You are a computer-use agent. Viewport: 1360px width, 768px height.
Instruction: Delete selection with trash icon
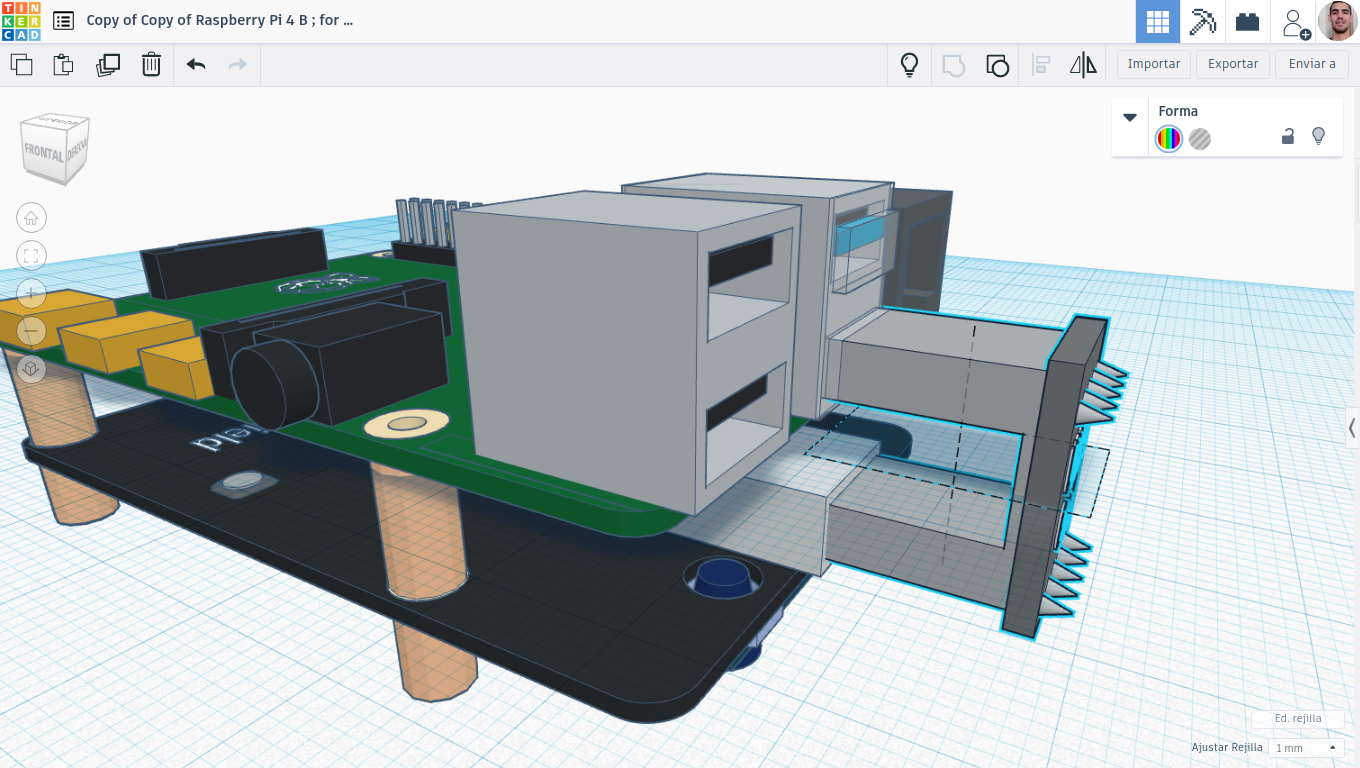(x=151, y=65)
